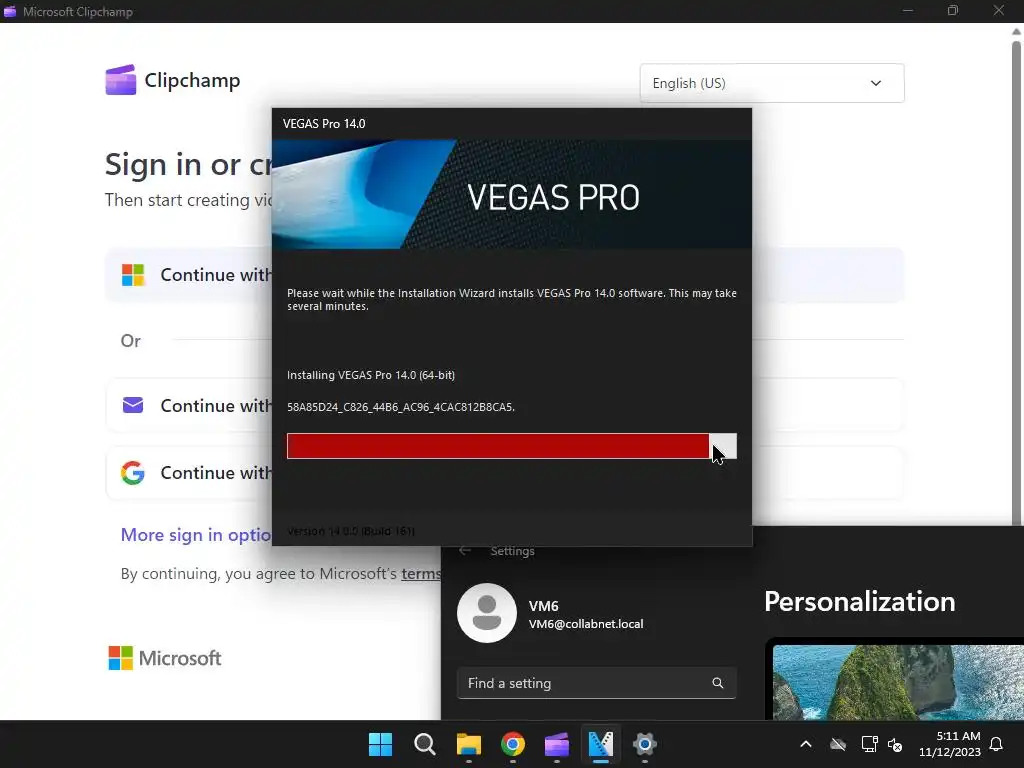Click the envelope email icon in Clipchamp
Screen dimensions: 1024x768
[133, 406]
